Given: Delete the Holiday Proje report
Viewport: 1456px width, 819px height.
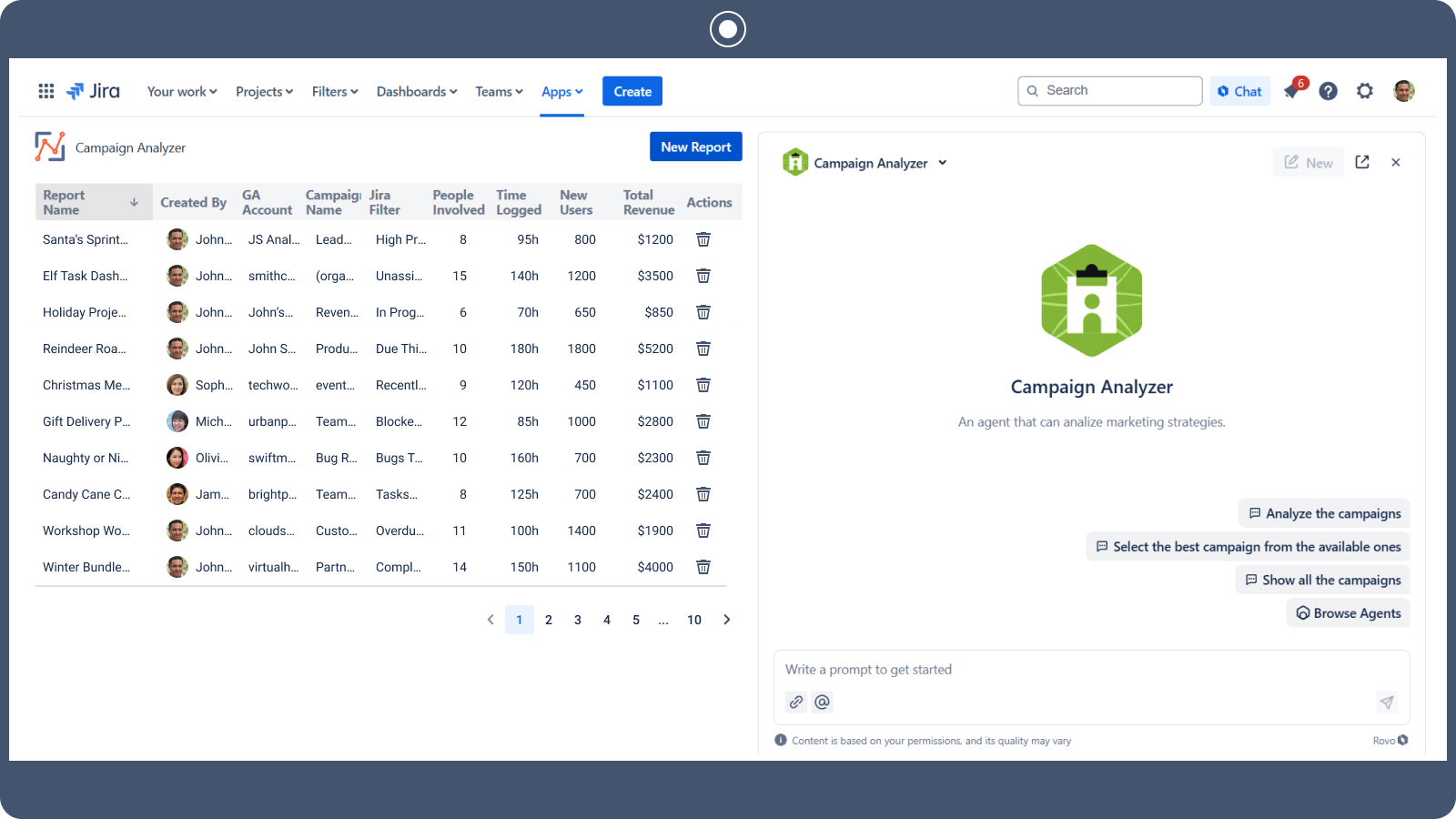Looking at the screenshot, I should (x=703, y=312).
